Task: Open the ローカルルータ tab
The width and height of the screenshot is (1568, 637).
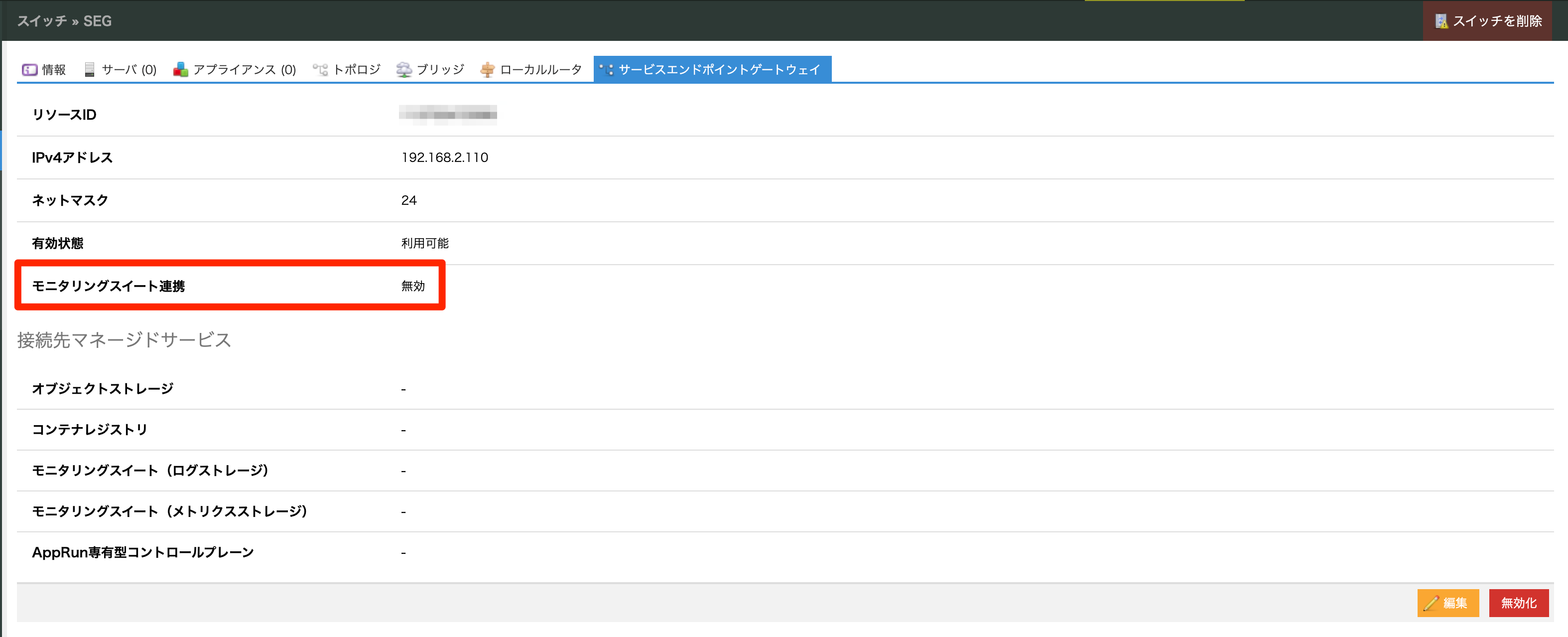Action: coord(540,69)
